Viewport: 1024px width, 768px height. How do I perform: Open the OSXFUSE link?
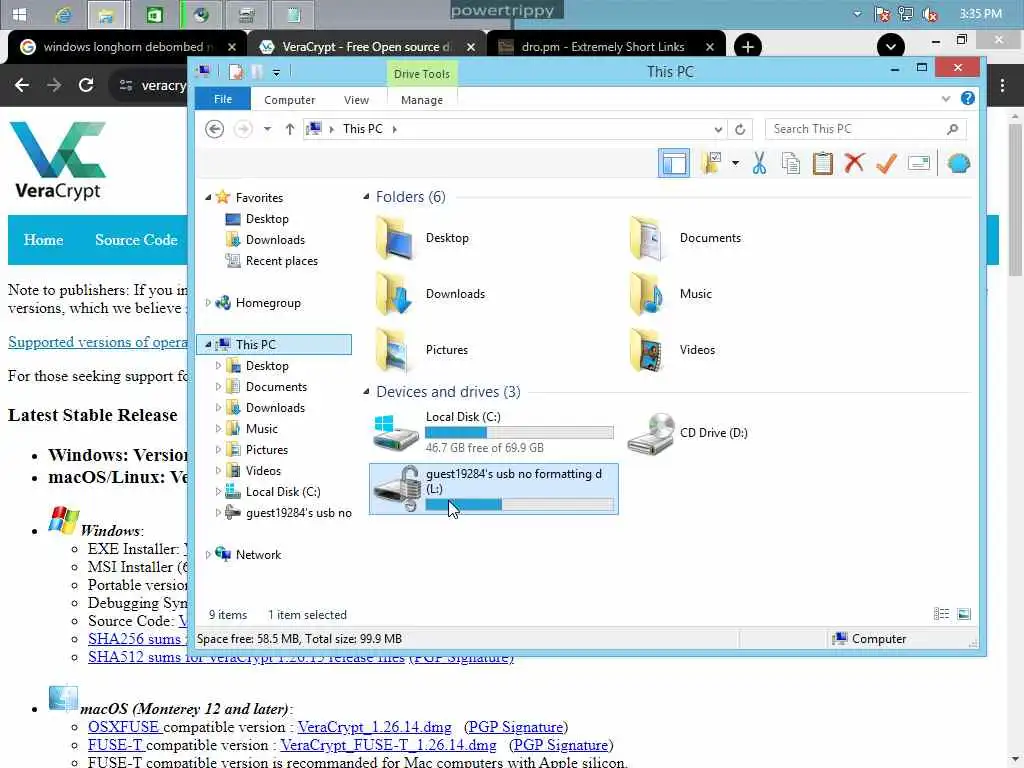[x=123, y=727]
